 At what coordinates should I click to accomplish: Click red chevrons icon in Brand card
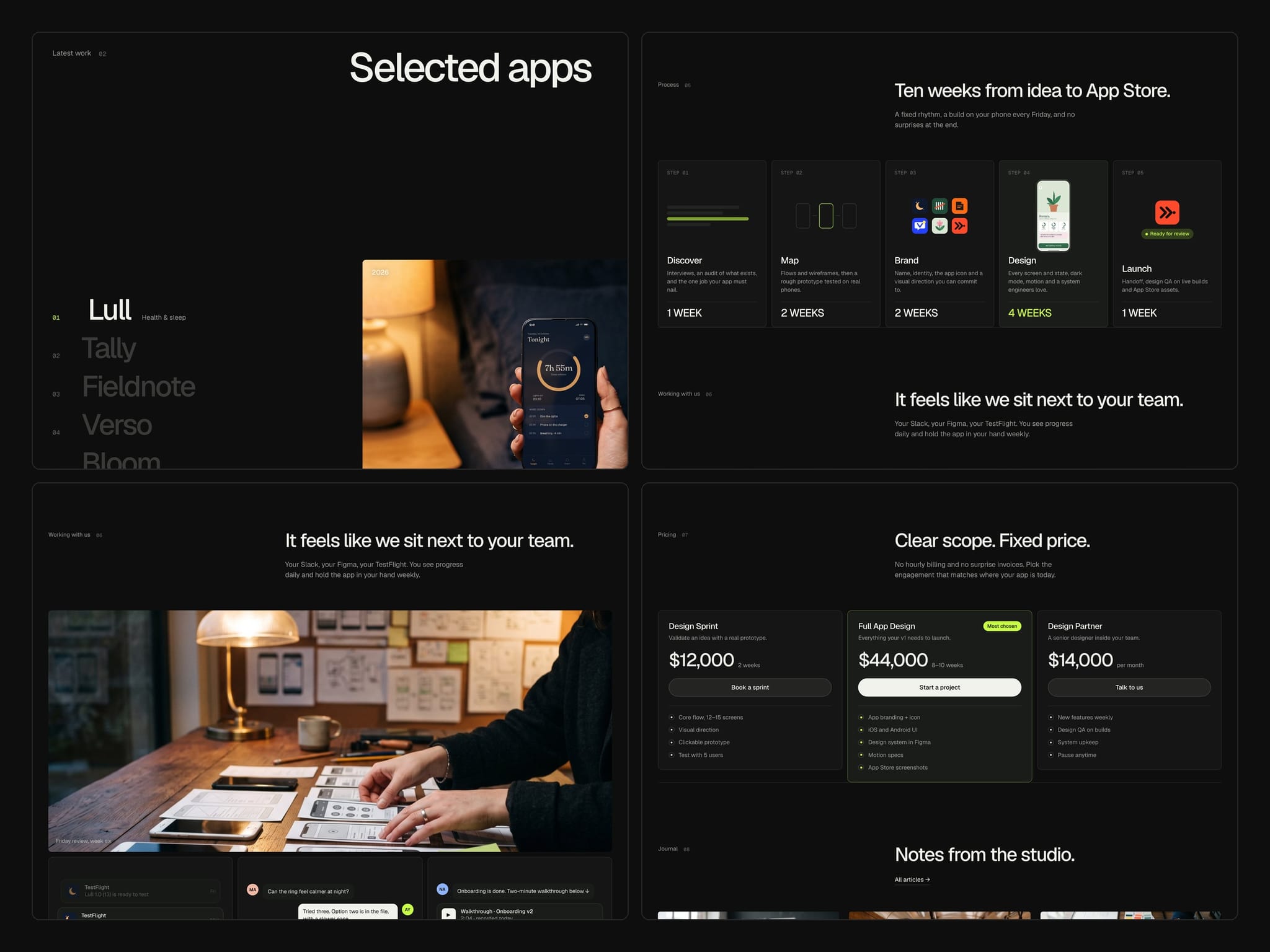click(x=959, y=226)
